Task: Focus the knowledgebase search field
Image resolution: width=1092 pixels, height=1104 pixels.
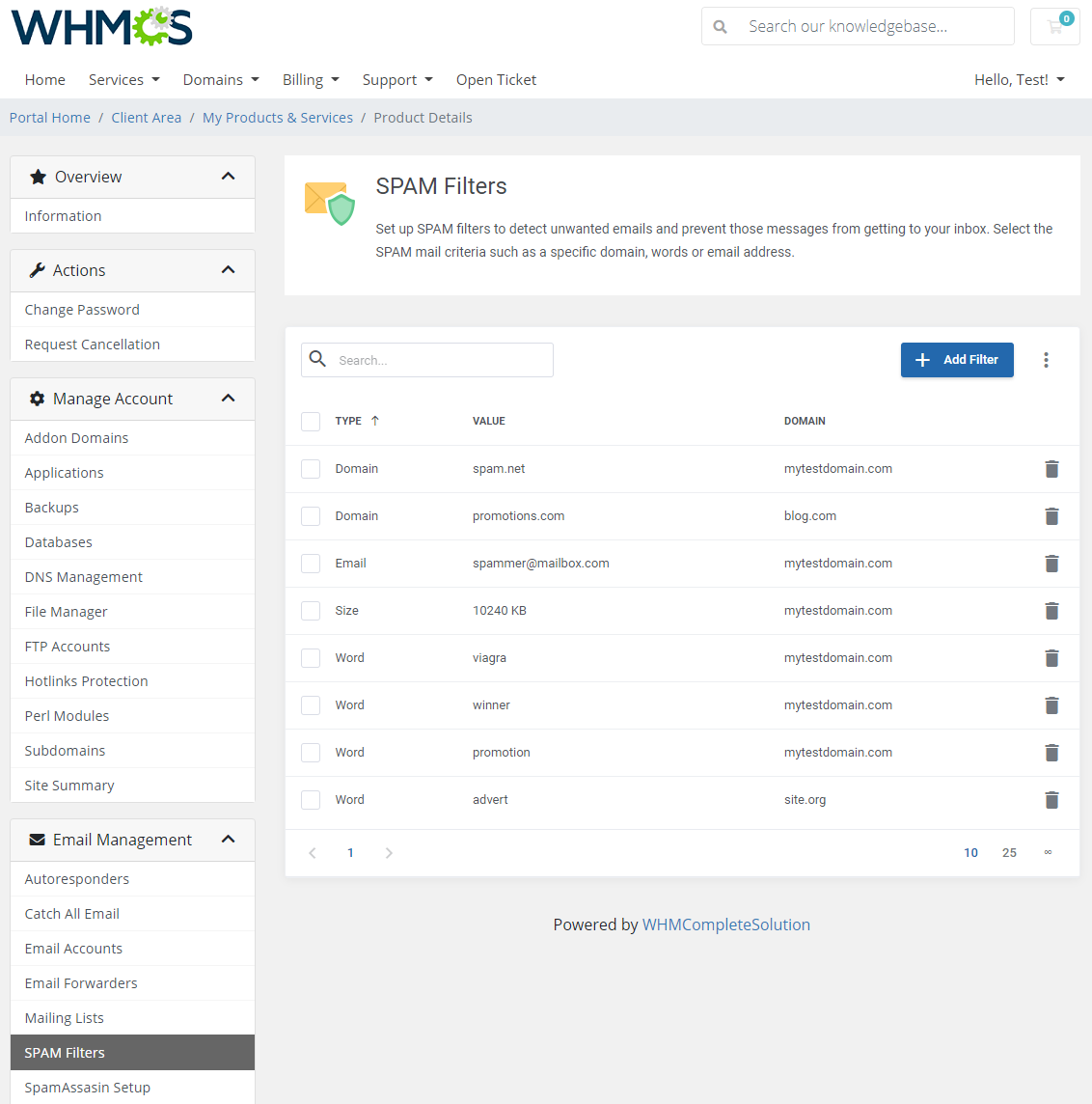Action: [858, 26]
